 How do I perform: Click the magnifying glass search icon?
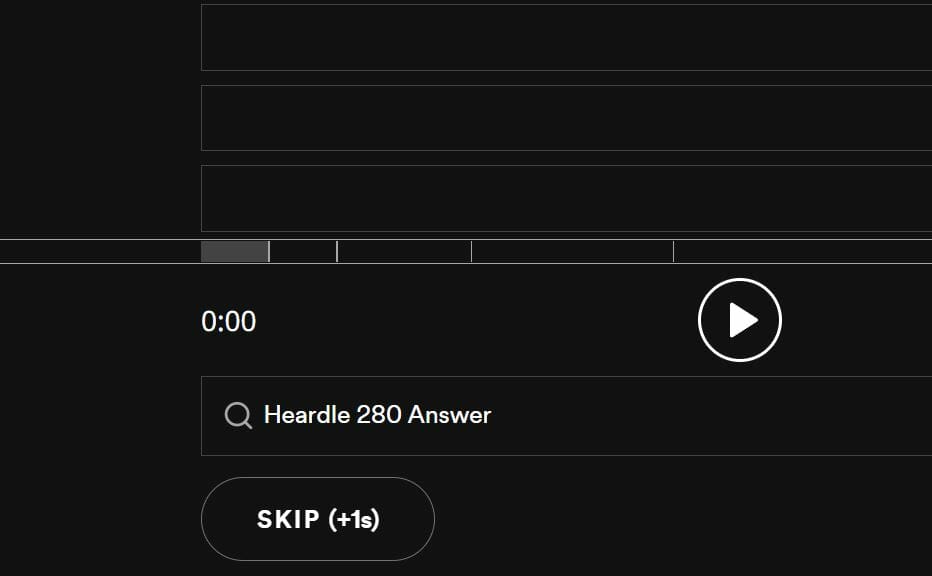(238, 415)
